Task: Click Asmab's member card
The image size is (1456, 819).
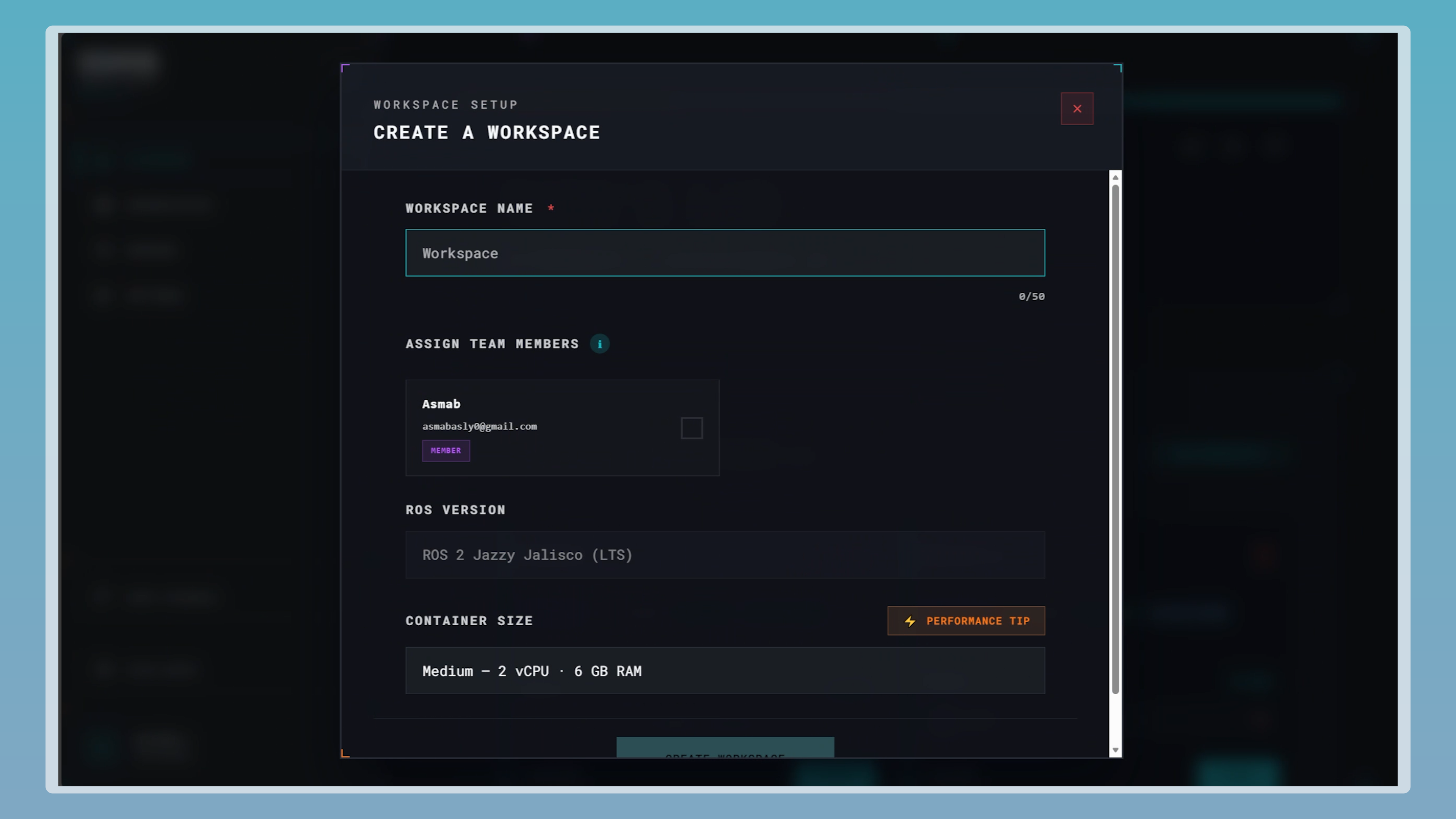Action: 562,428
